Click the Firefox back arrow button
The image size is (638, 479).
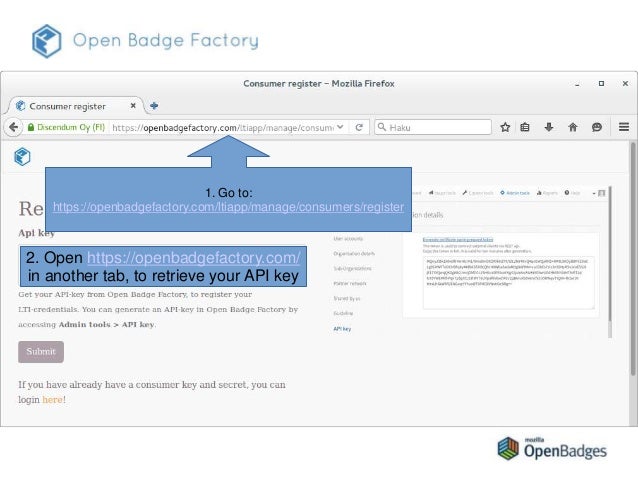tap(13, 127)
